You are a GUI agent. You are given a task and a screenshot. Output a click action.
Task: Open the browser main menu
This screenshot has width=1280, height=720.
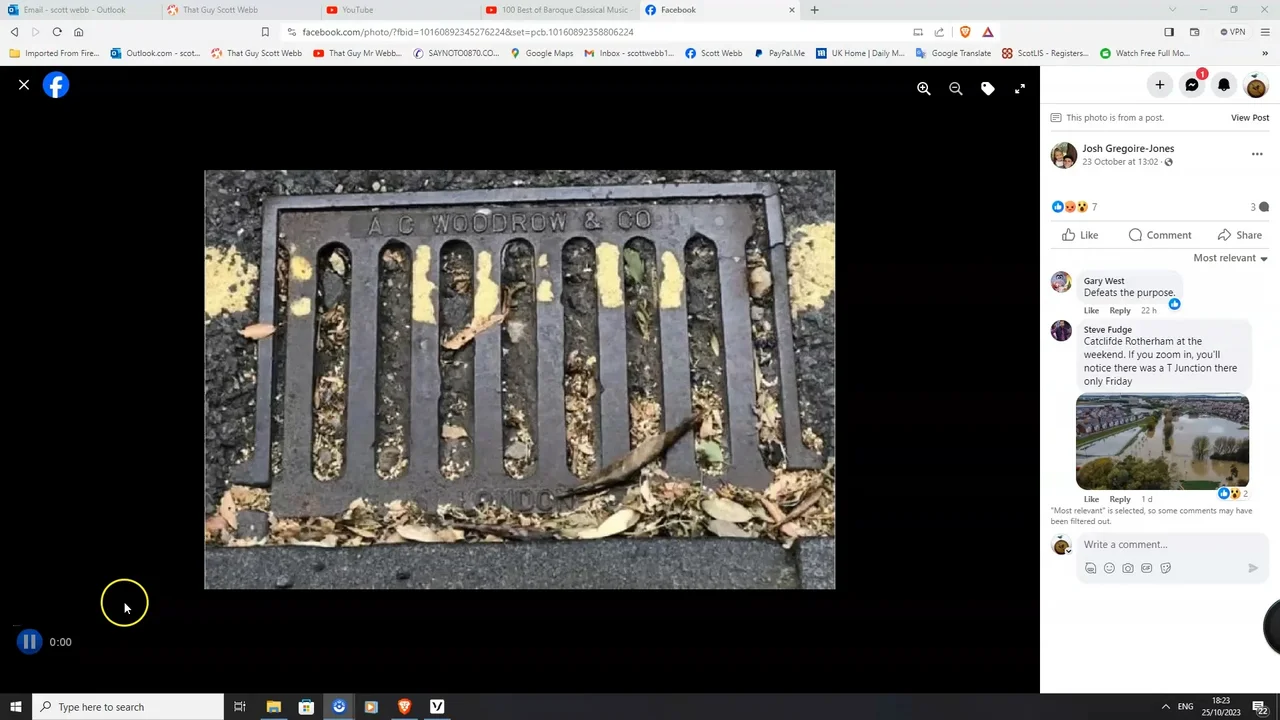click(1265, 32)
